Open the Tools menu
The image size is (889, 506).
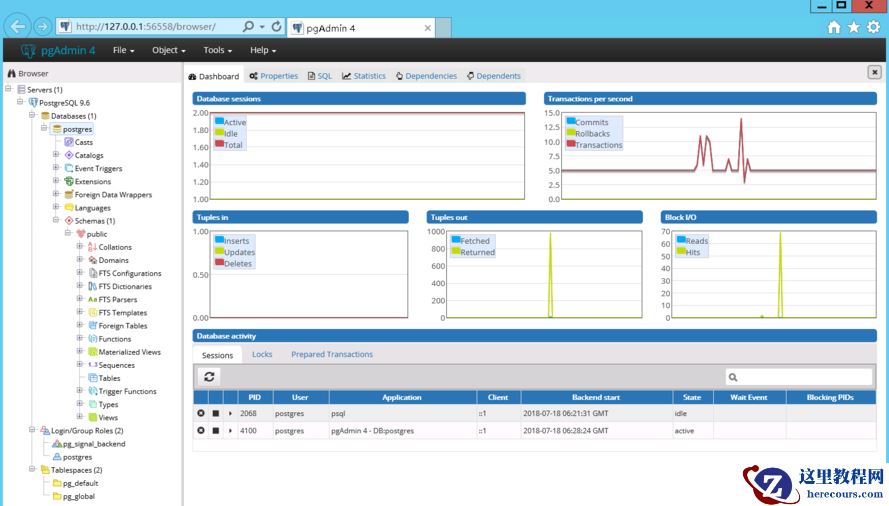pos(218,50)
